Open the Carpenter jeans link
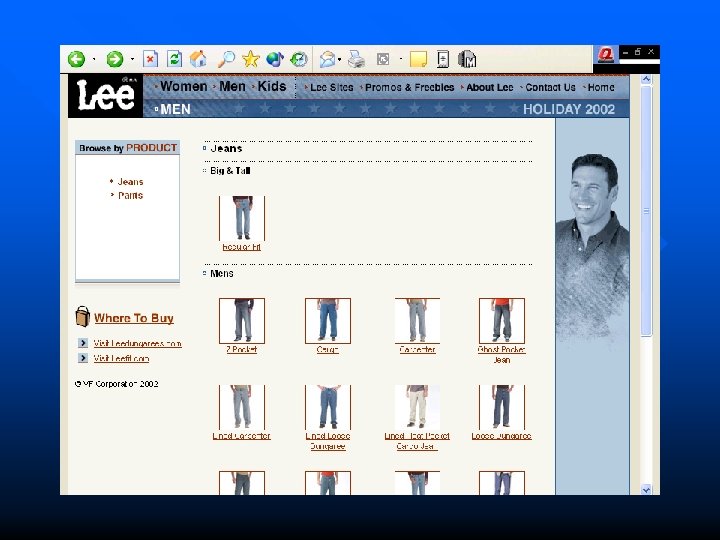 [x=417, y=349]
